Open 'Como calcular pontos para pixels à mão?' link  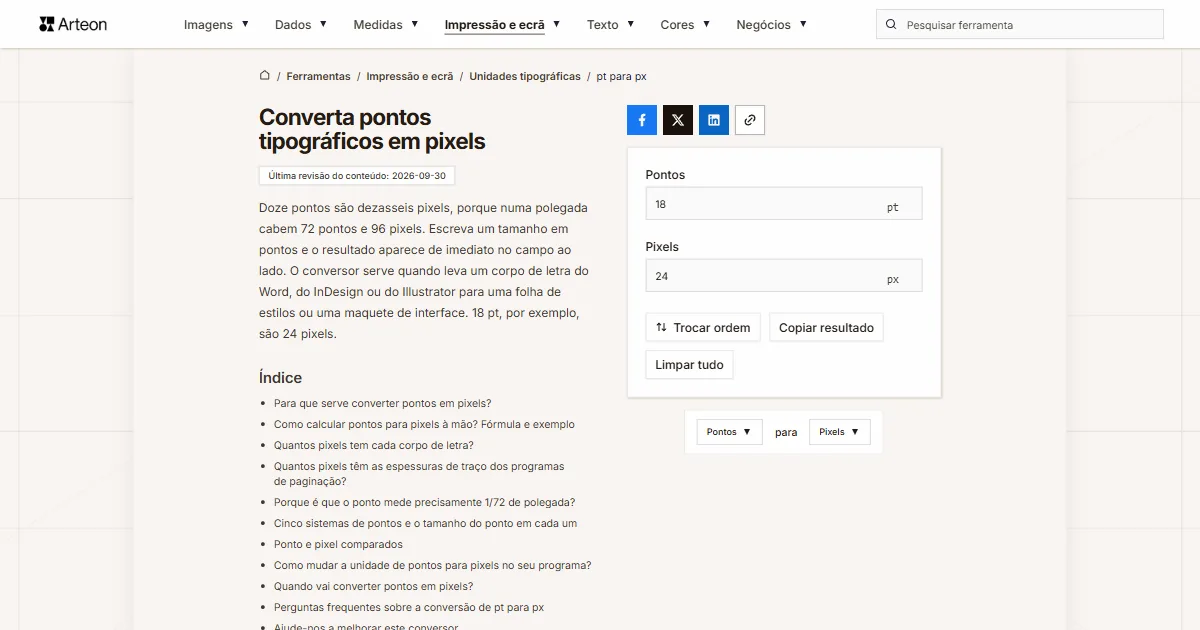pos(424,424)
